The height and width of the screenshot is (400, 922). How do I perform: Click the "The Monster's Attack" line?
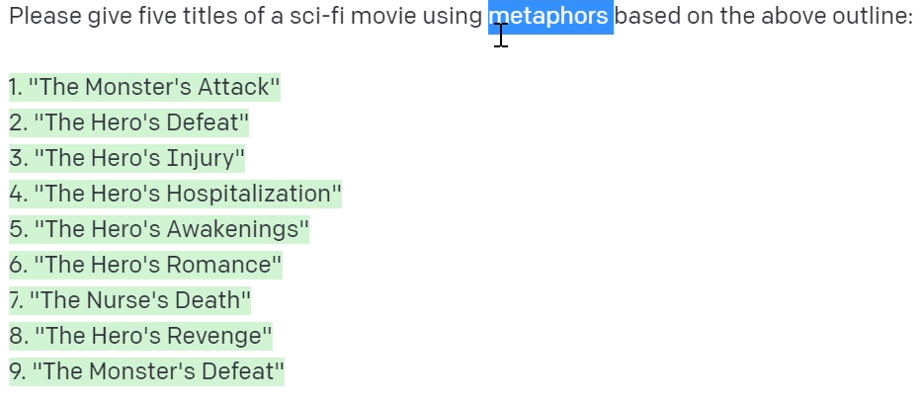[x=145, y=87]
